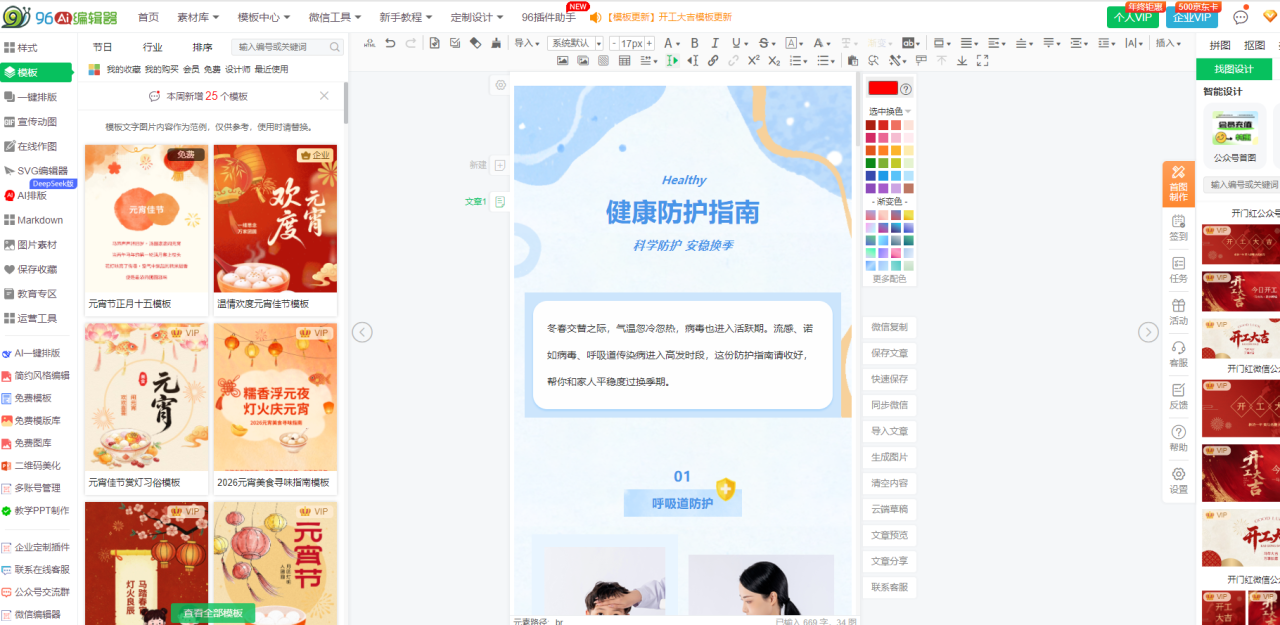The width and height of the screenshot is (1280, 625).
Task: Increase font size with plus button
Action: click(x=649, y=43)
